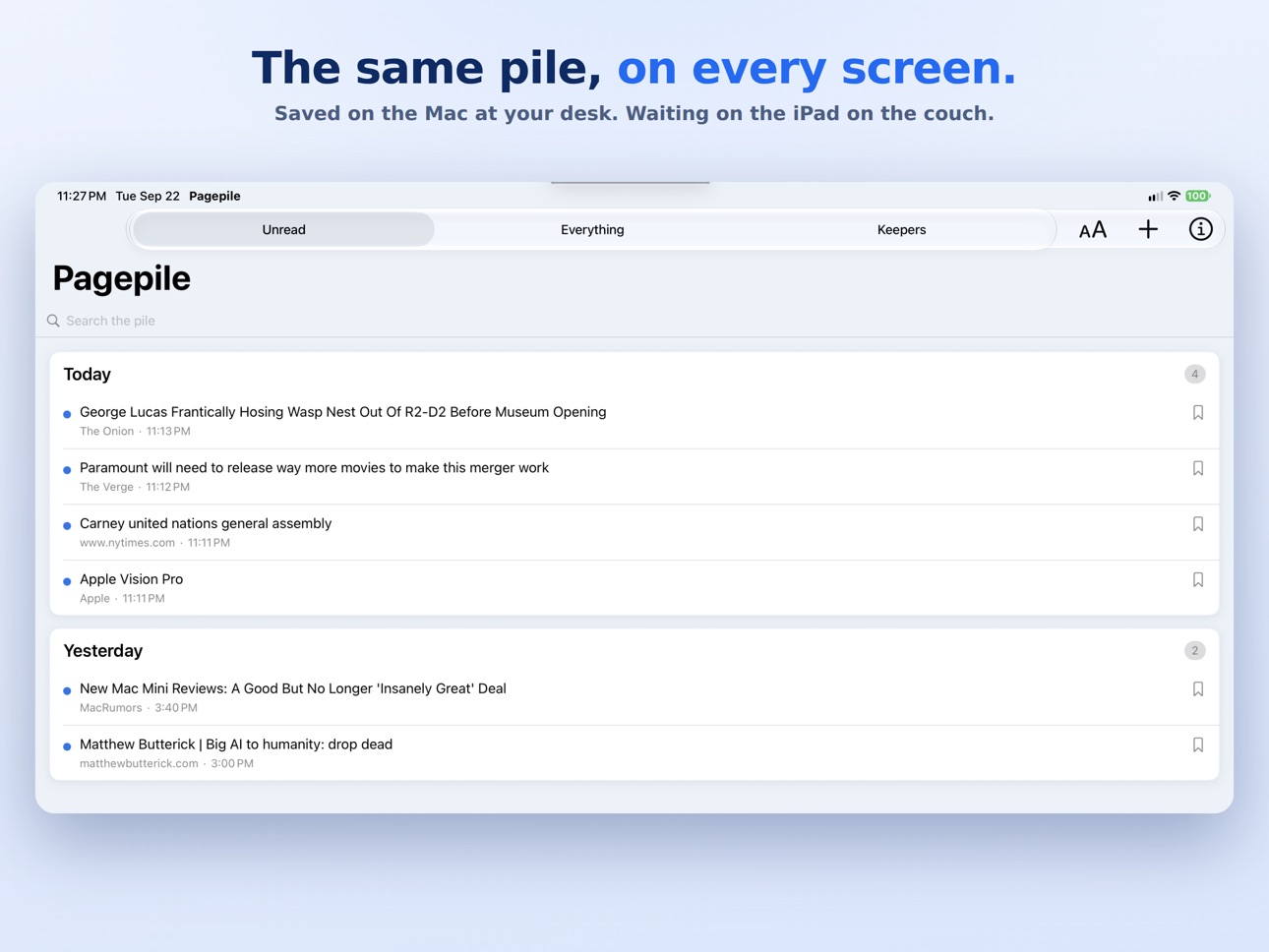Click the unread dot beside George Lucas article

pyautogui.click(x=67, y=414)
